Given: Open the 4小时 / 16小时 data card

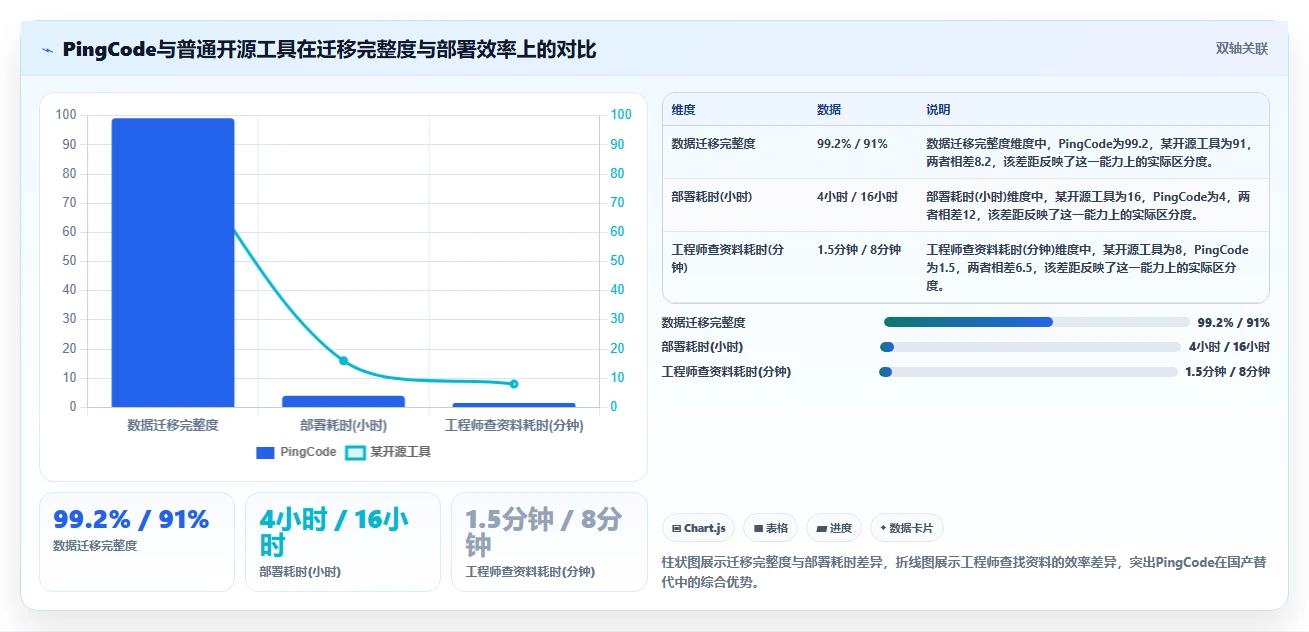Looking at the screenshot, I should tap(343, 542).
